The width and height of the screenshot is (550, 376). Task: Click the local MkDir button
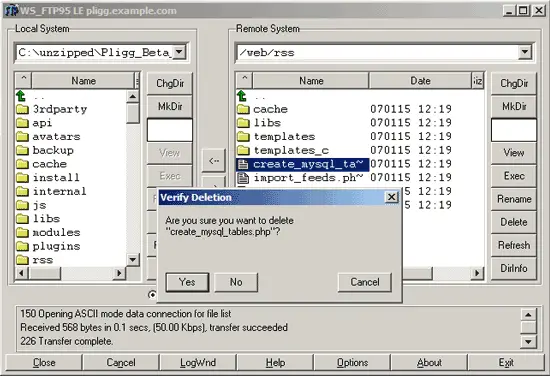170,106
